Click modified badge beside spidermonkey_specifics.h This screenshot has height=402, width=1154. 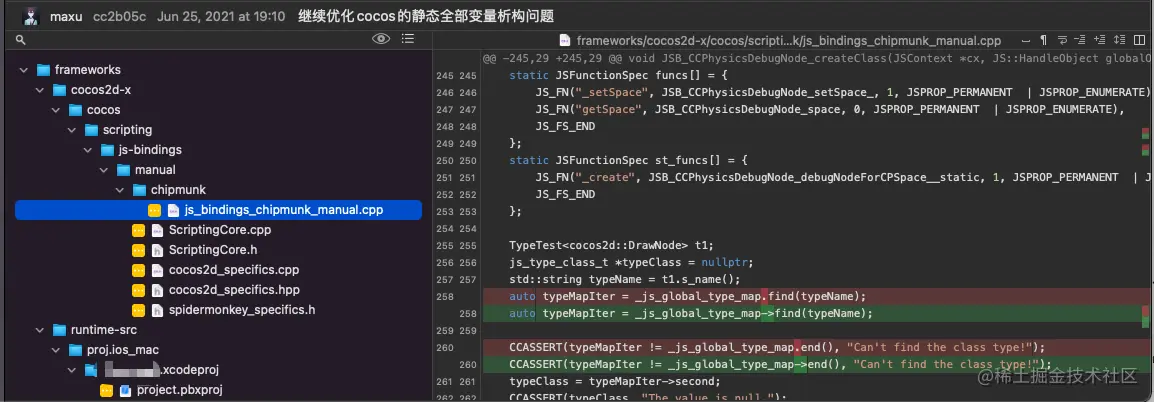[138, 309]
